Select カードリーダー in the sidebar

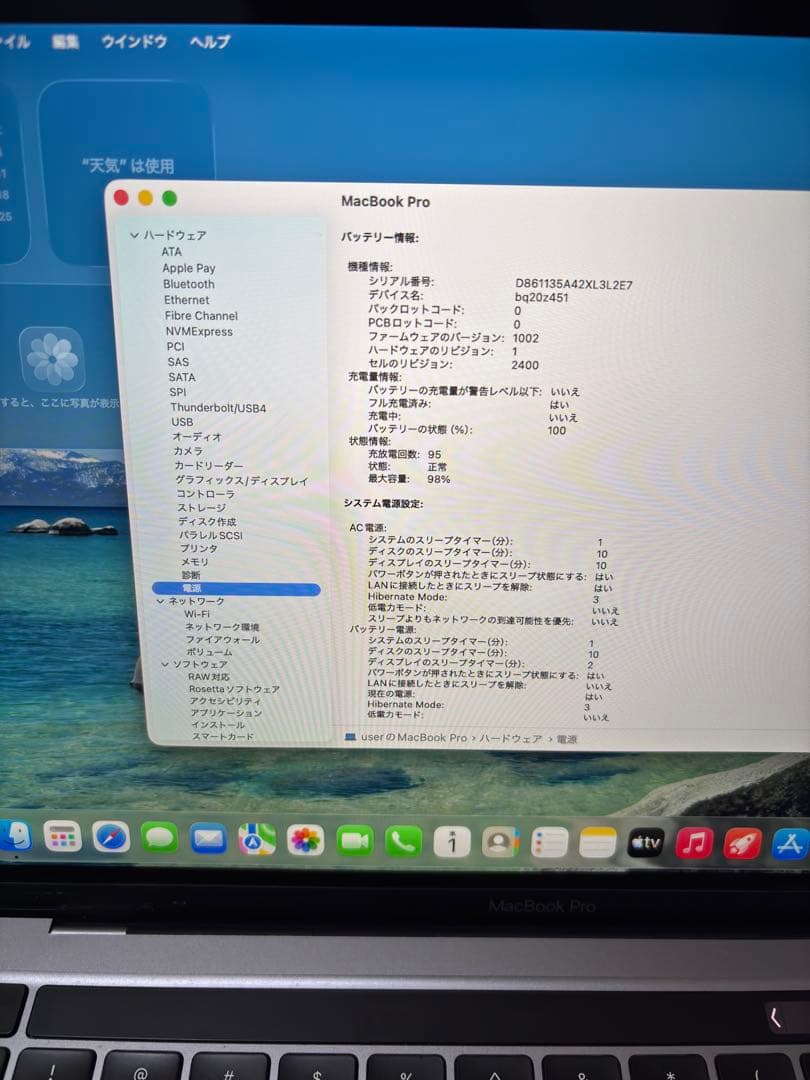coord(209,466)
